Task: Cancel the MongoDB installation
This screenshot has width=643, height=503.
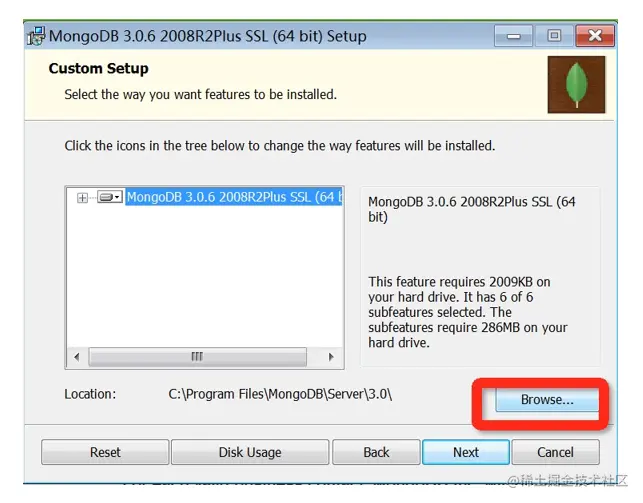Action: pos(555,452)
